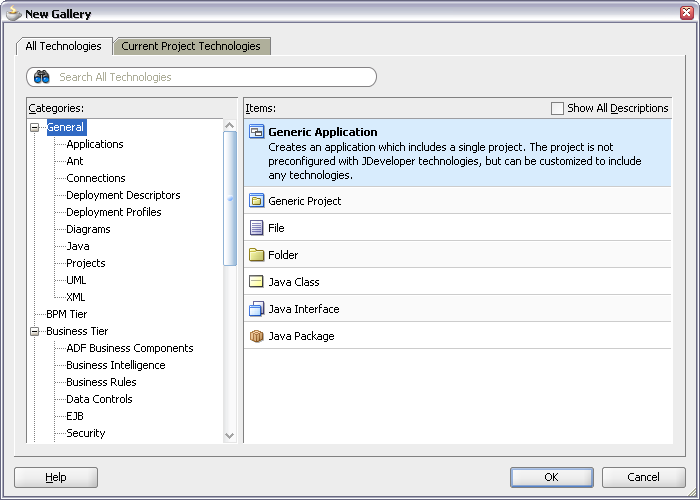The width and height of the screenshot is (700, 500).
Task: Select the Folder icon in Items
Action: coord(256,255)
